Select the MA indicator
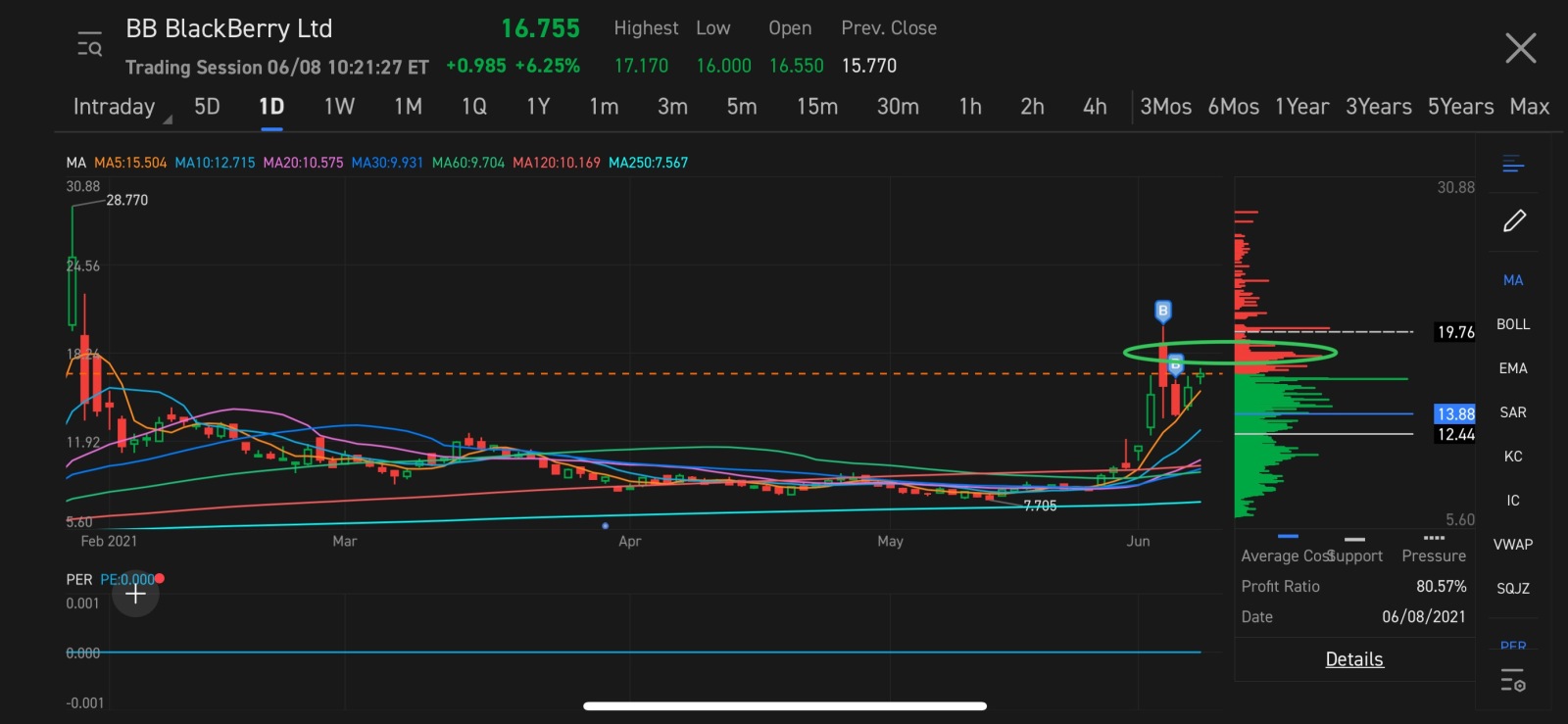This screenshot has height=724, width=1568. point(1513,280)
